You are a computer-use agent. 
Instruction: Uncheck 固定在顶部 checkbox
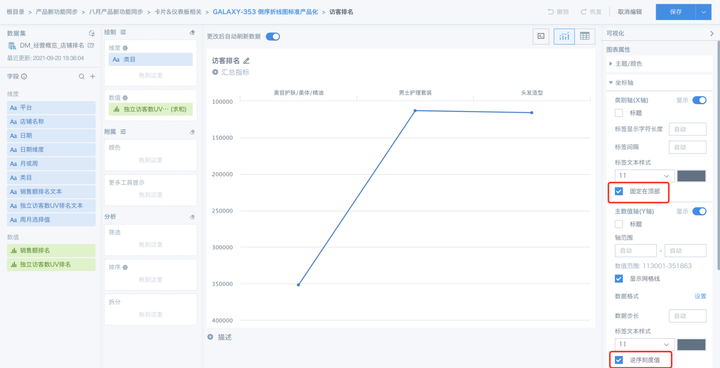(x=619, y=191)
